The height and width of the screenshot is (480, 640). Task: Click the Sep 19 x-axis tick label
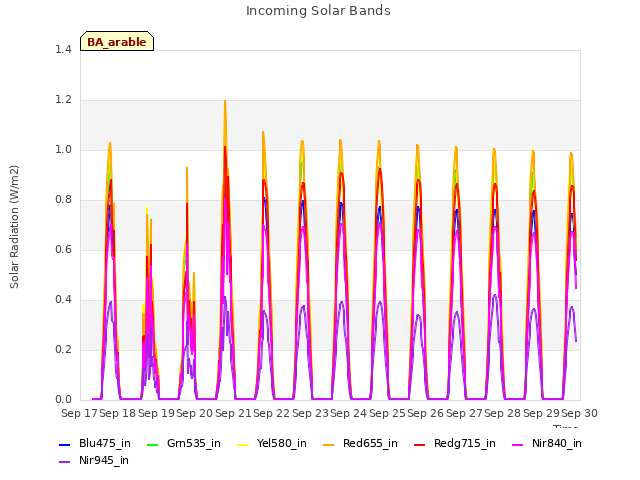(156, 413)
